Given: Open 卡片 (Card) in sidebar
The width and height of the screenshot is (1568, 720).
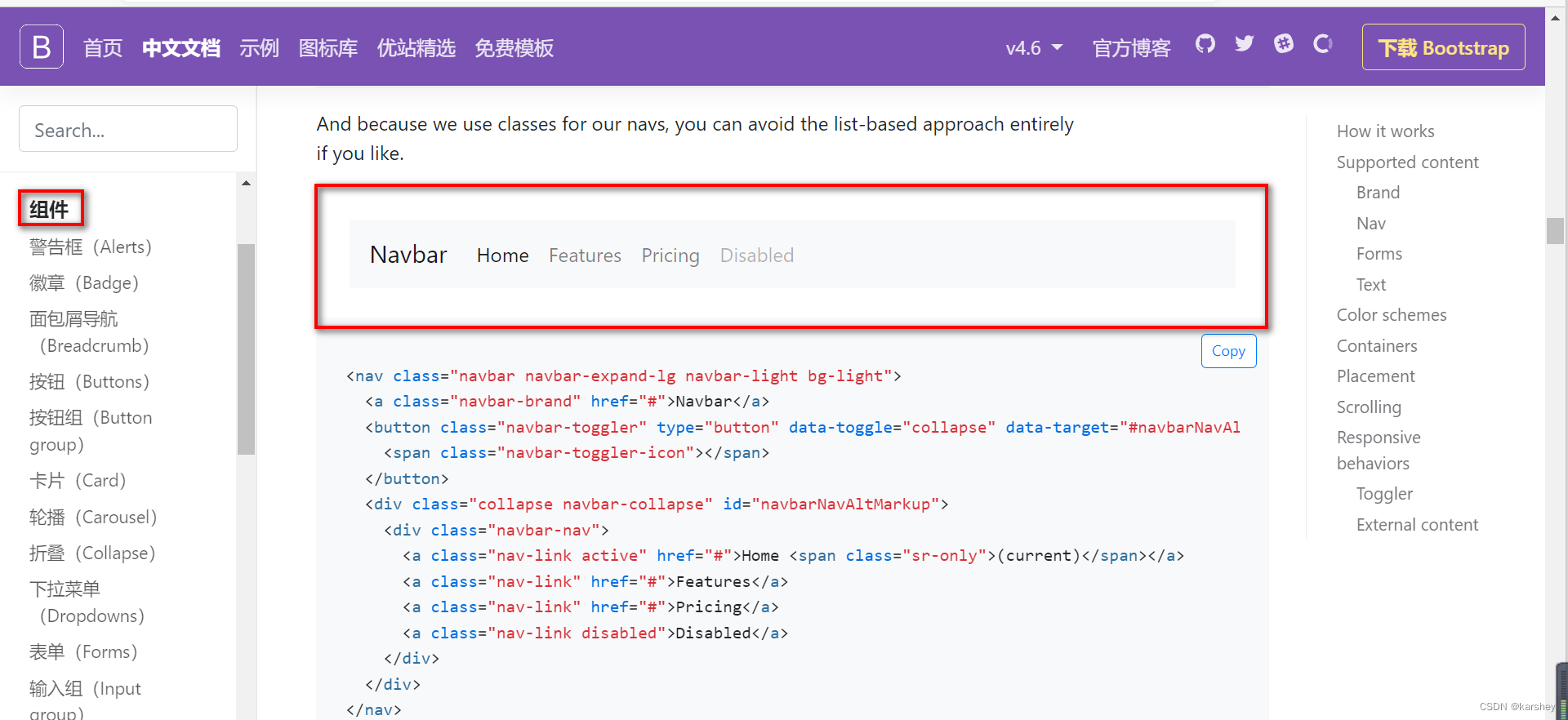Looking at the screenshot, I should (78, 481).
